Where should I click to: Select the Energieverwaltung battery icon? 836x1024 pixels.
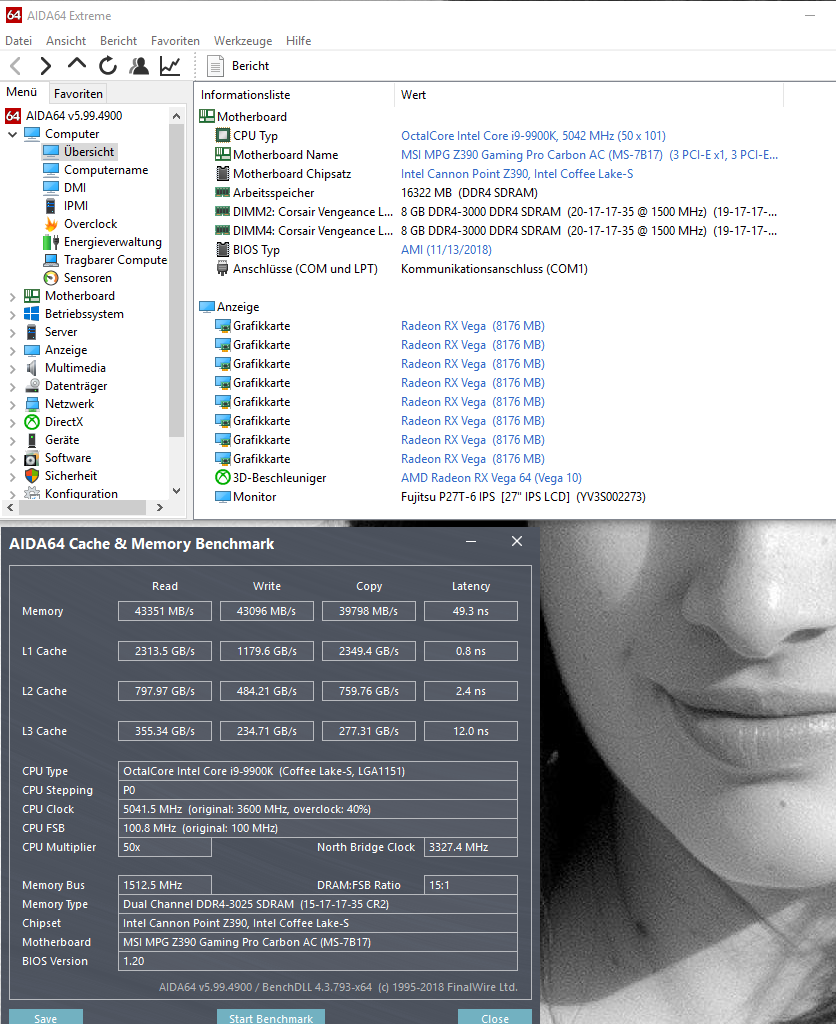point(51,242)
